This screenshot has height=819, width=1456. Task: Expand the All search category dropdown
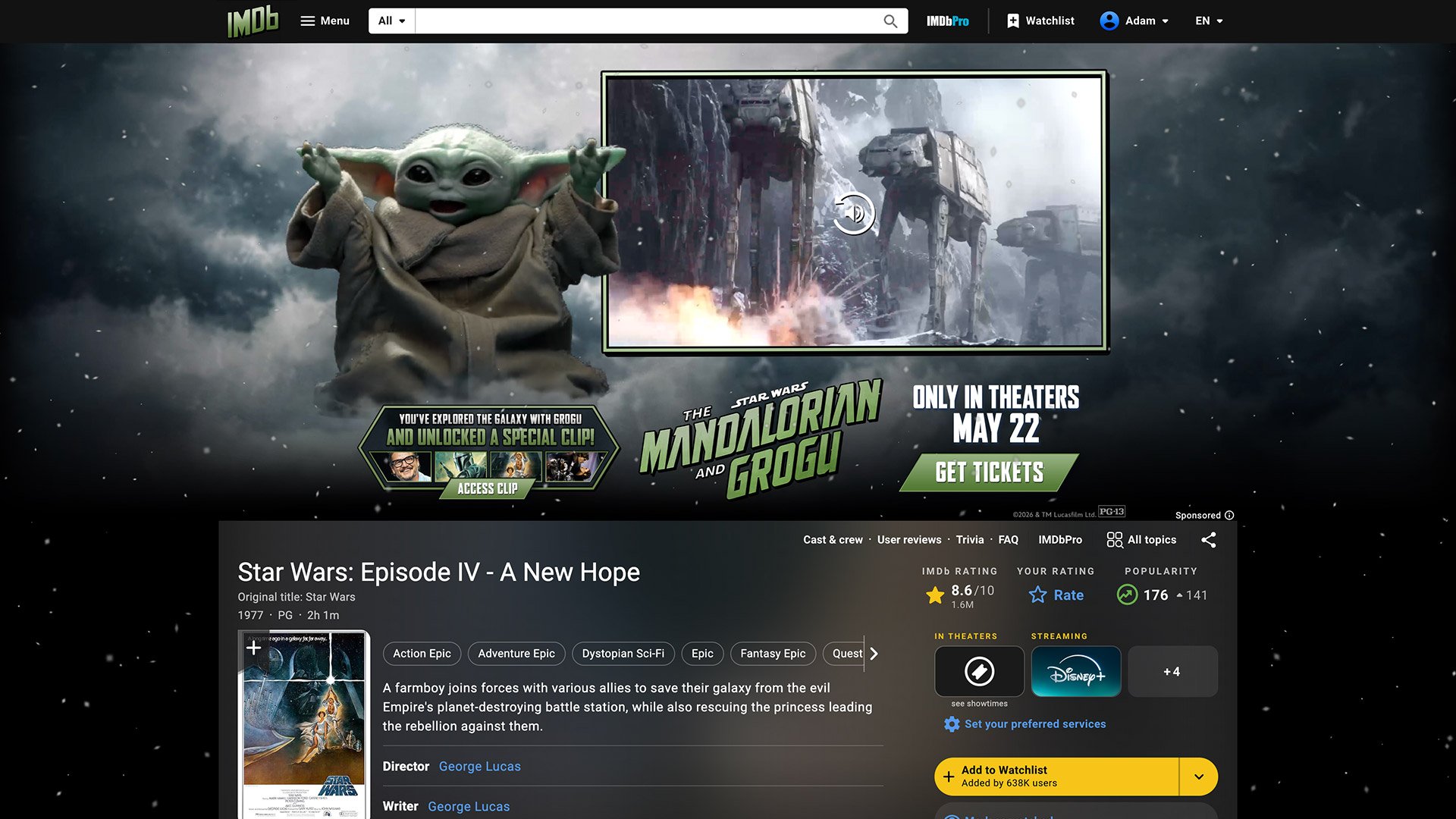392,21
